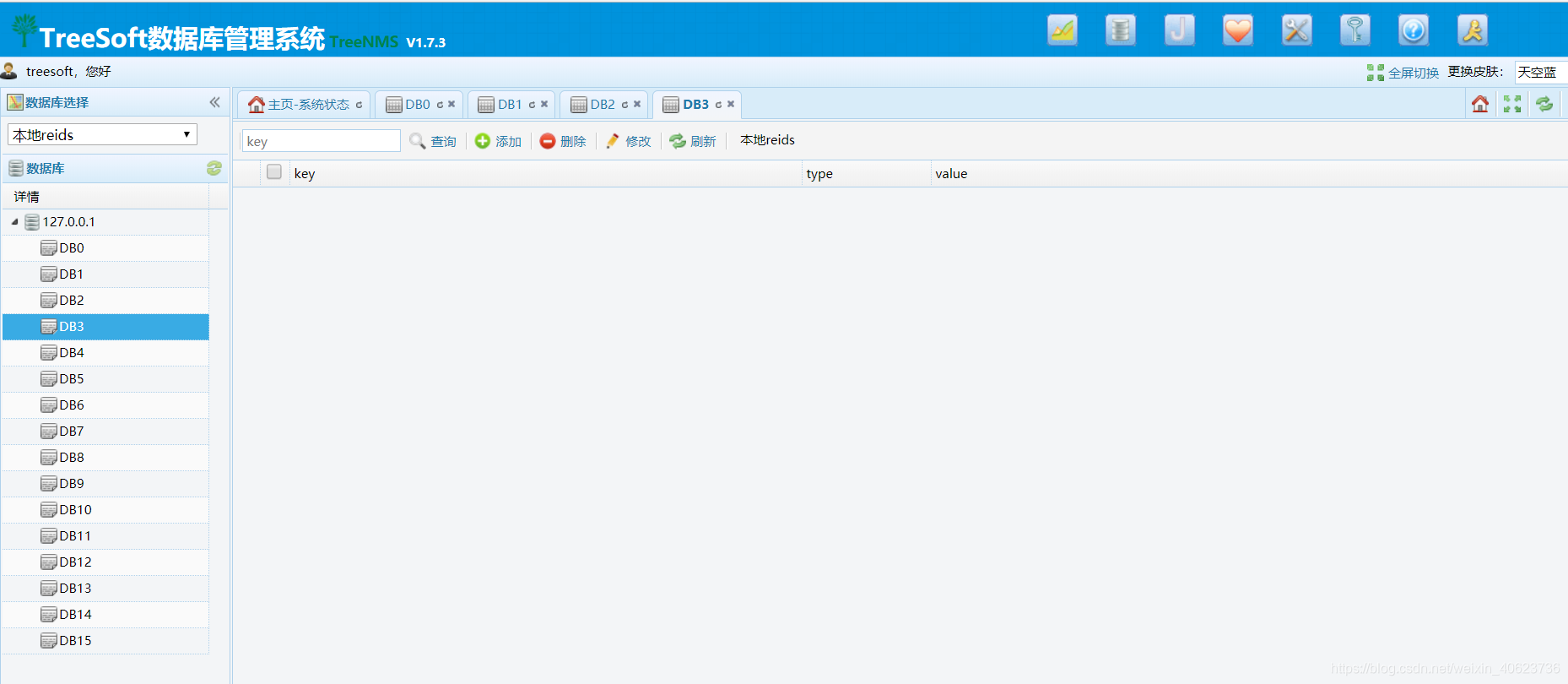This screenshot has width=1568, height=684.
Task: Click the treesoft user avatar icon
Action: 9,71
